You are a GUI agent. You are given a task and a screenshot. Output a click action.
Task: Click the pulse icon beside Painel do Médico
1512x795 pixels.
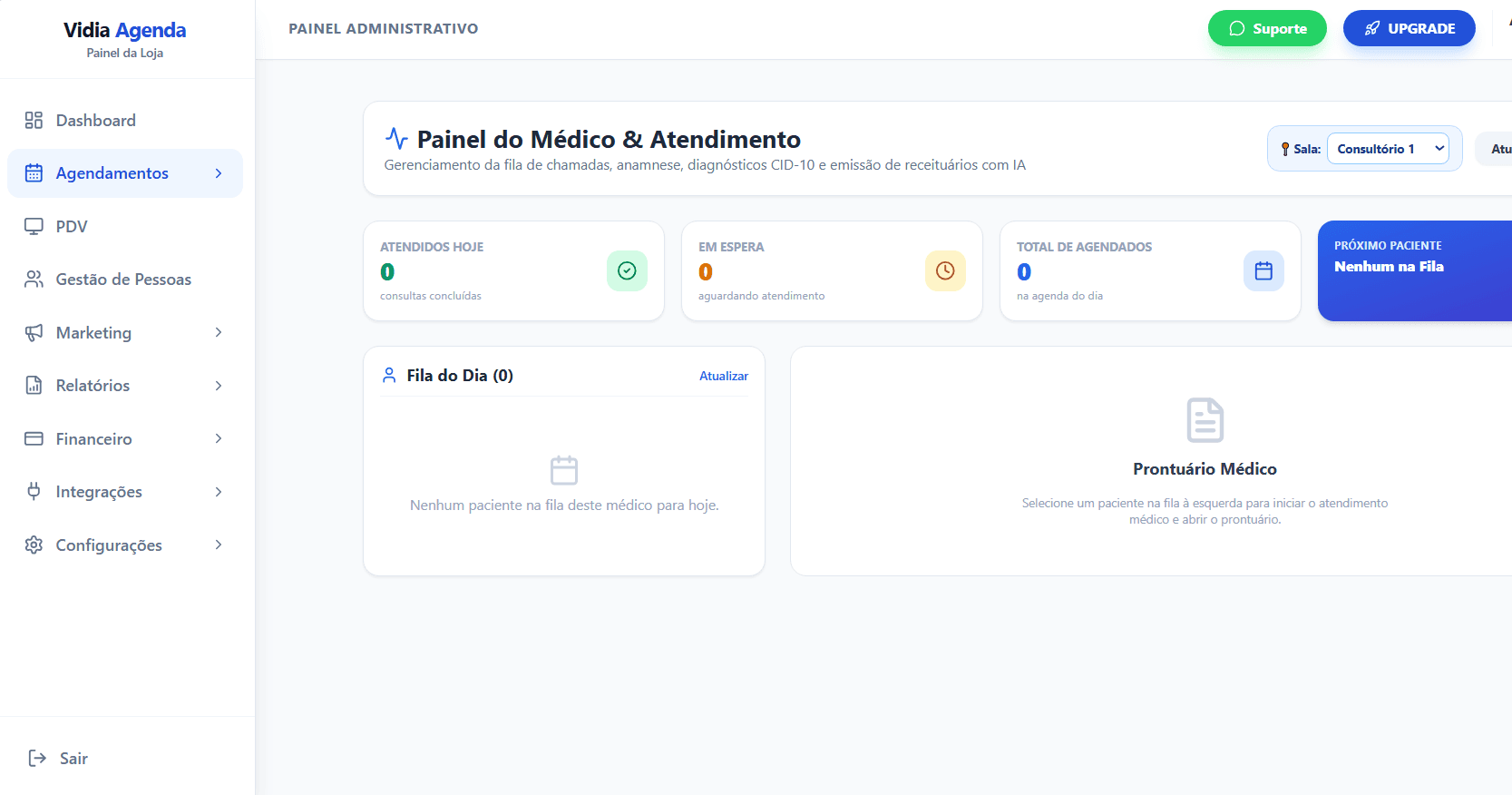point(396,138)
